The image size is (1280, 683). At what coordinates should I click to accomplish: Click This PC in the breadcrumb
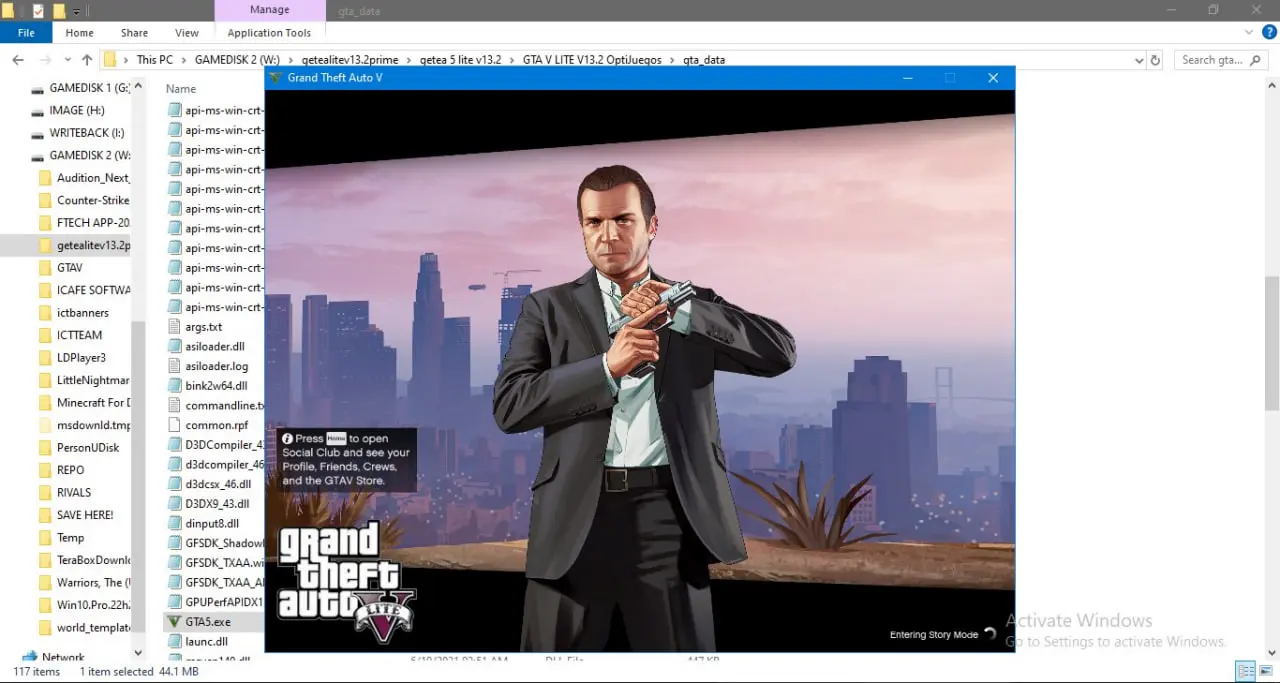coord(155,60)
